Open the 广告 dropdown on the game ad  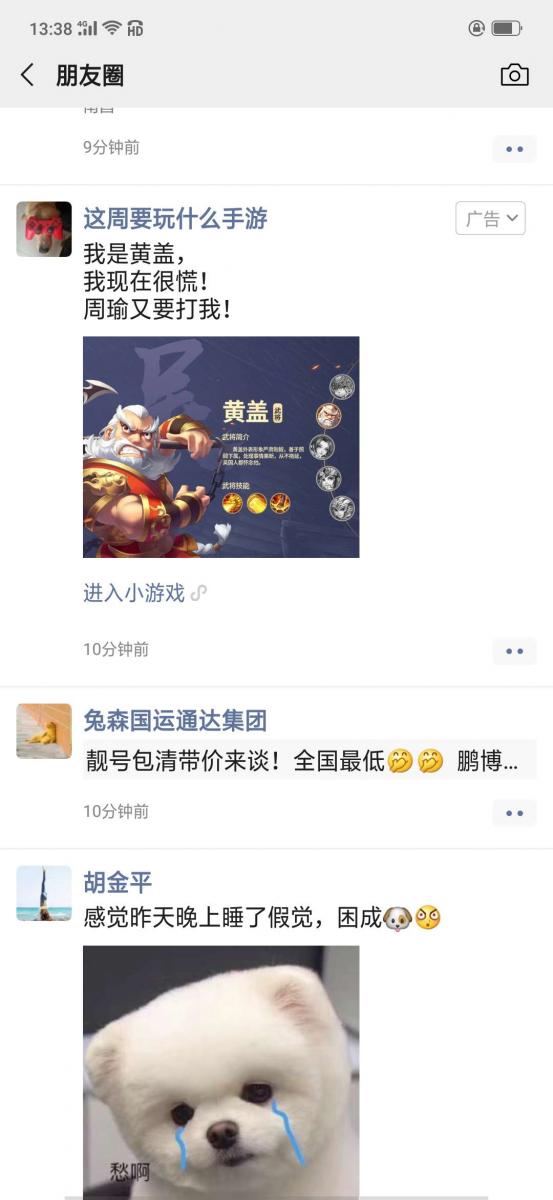click(x=490, y=218)
